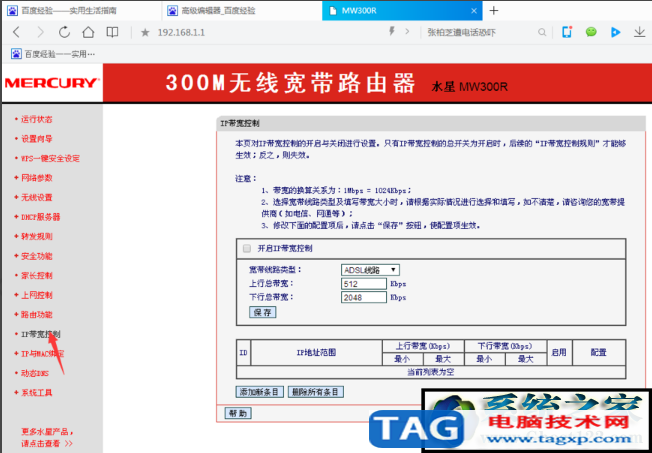This screenshot has width=652, height=453.
Task: Expand 安全功能 in the sidebar
Action: click(37, 256)
